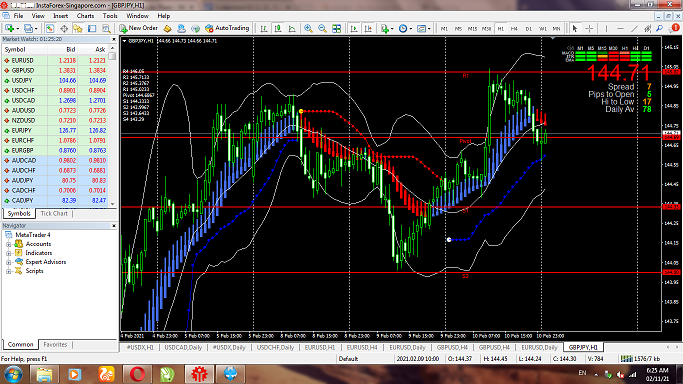
Task: Tile chart windows icon
Action: pyautogui.click(x=336, y=28)
